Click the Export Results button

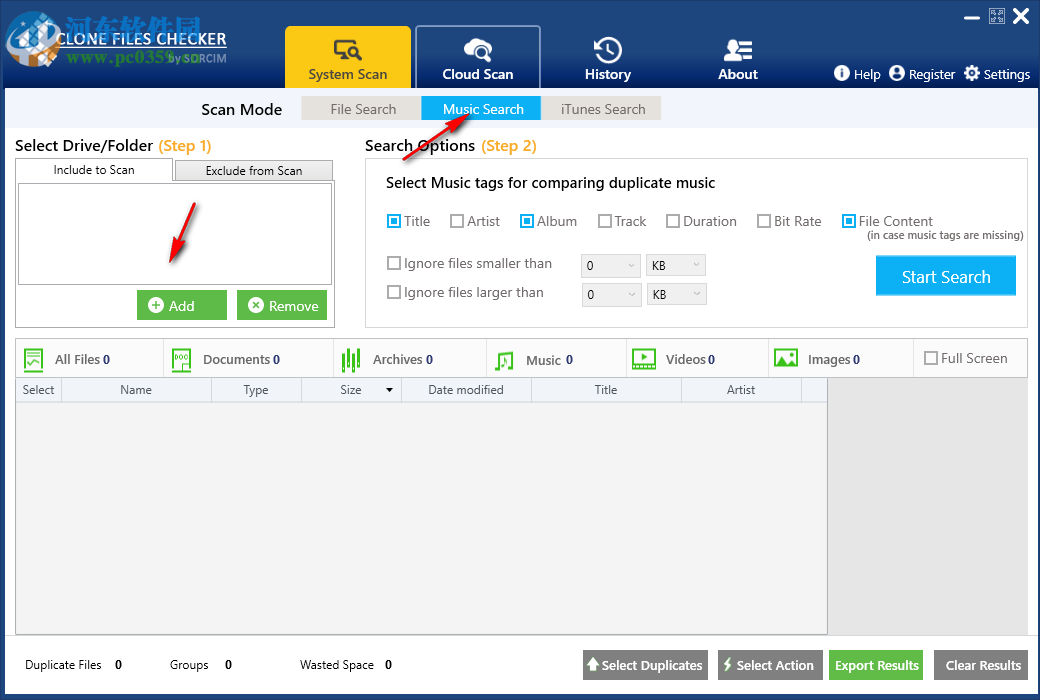[876, 665]
